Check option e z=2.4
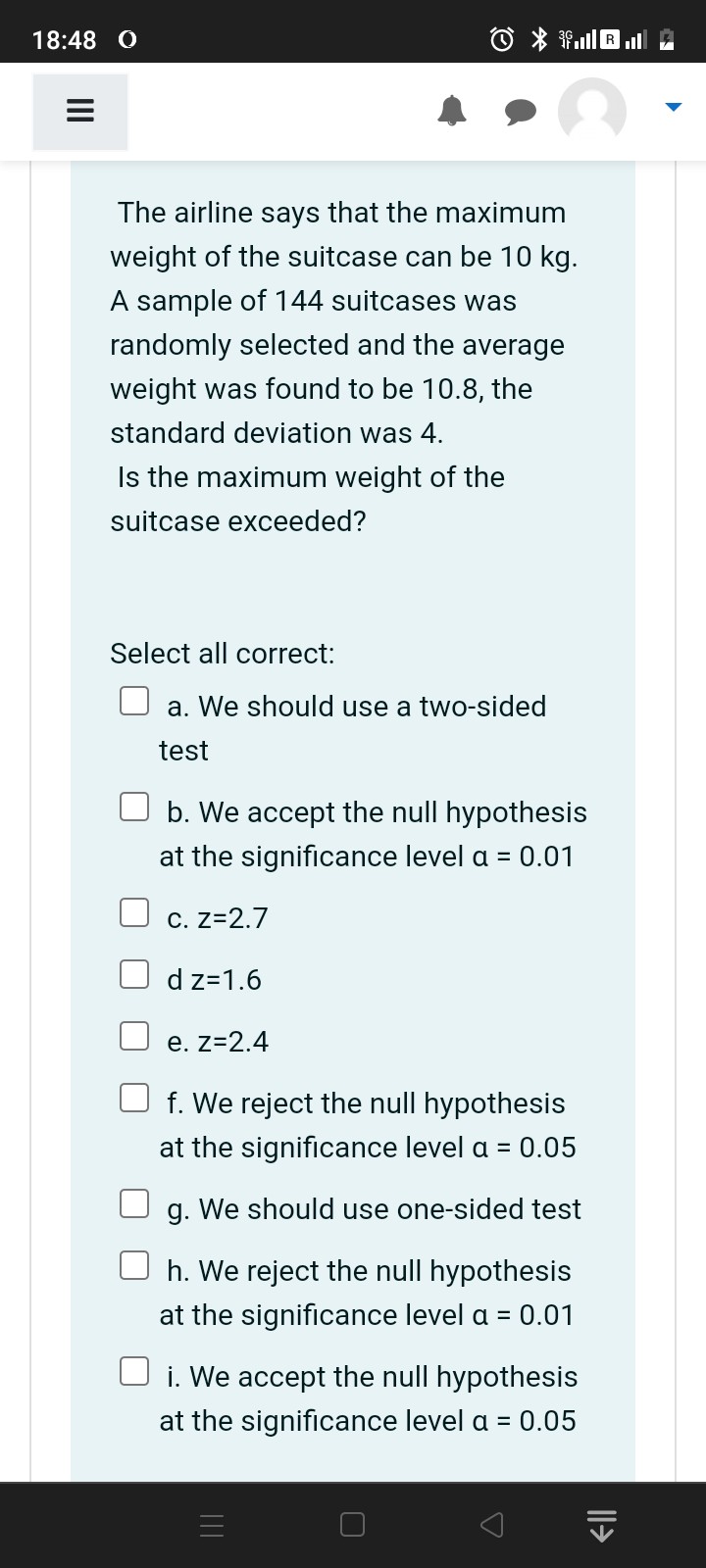Image resolution: width=706 pixels, height=1568 pixels. point(134,1036)
